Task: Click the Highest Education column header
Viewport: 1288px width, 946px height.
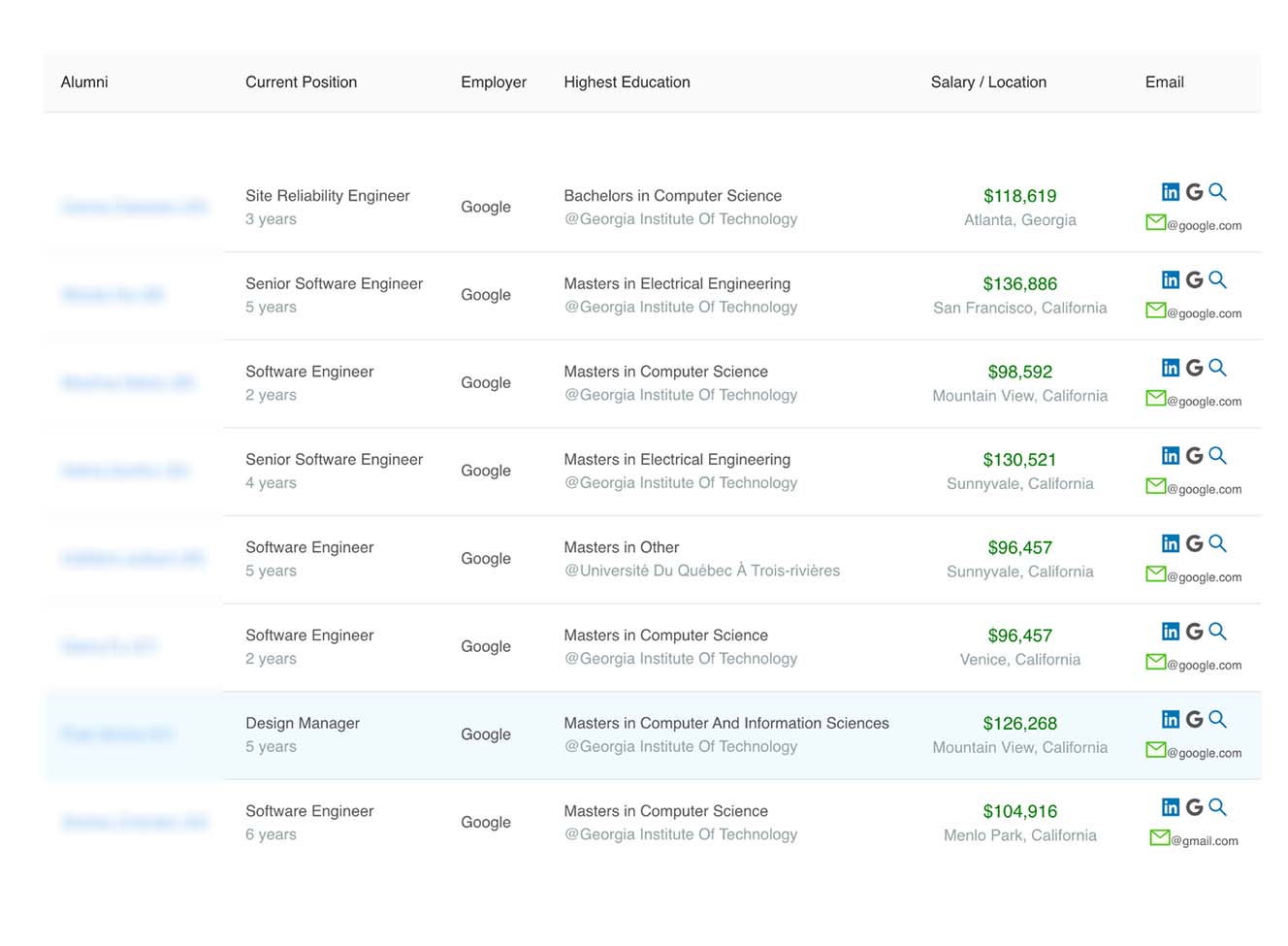Action: (627, 82)
